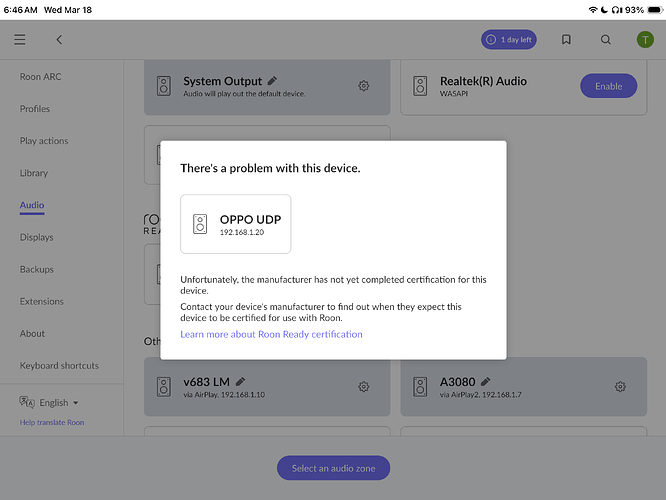Edit the System Output name with the pencil
666x500 pixels.
pyautogui.click(x=272, y=80)
